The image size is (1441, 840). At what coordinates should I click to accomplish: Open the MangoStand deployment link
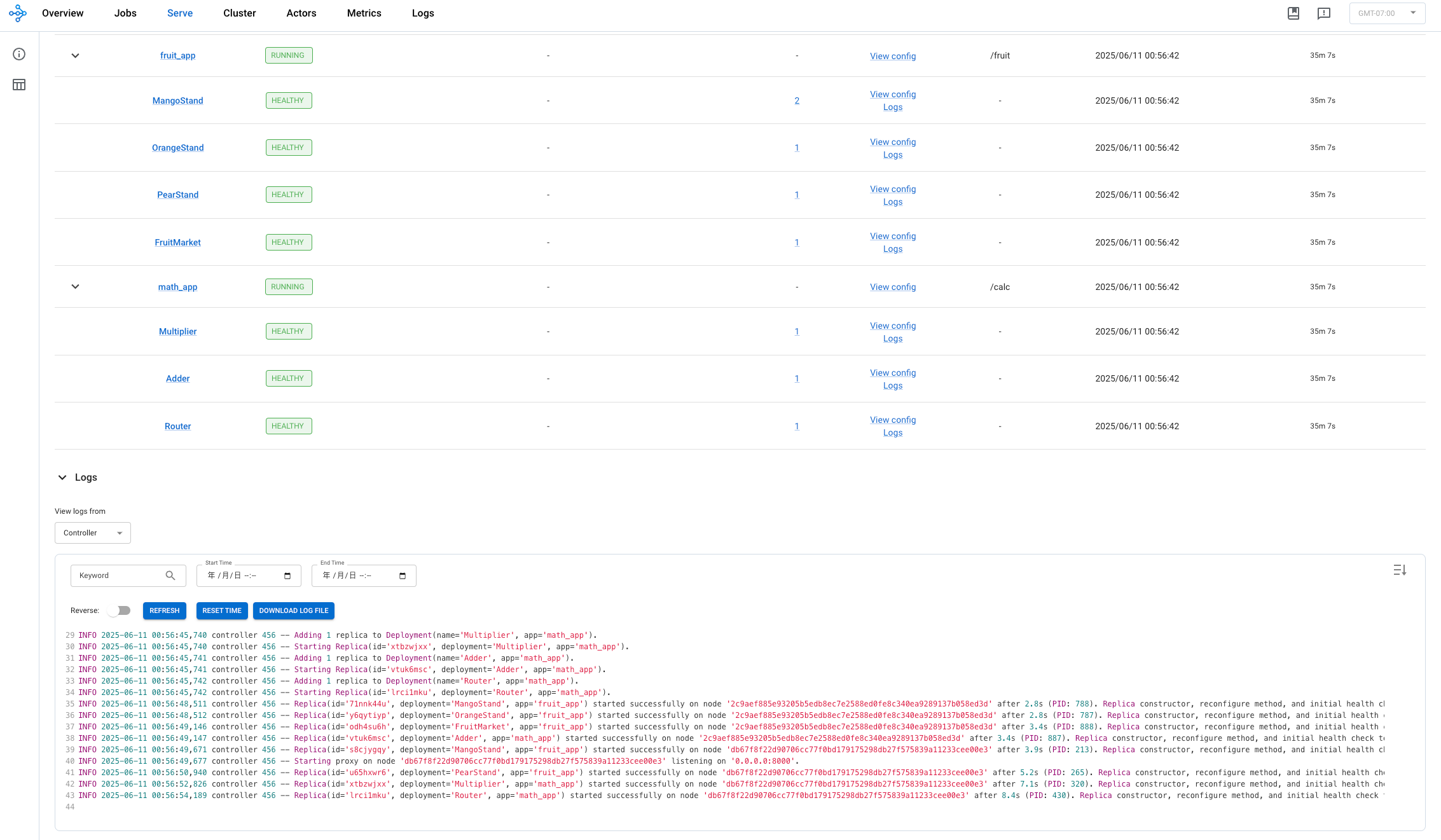[x=177, y=100]
